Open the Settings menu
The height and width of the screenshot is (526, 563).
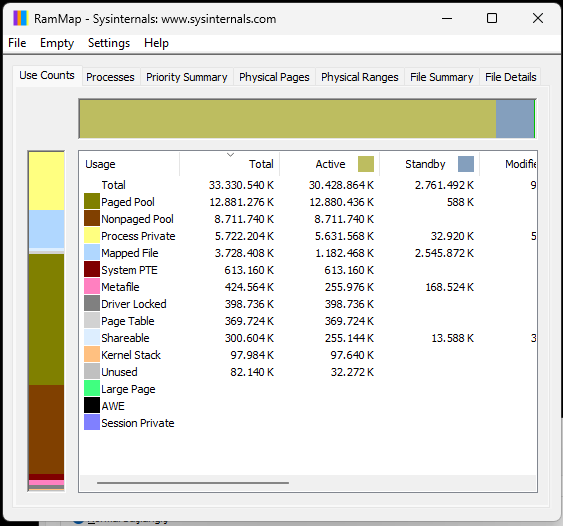pyautogui.click(x=109, y=43)
